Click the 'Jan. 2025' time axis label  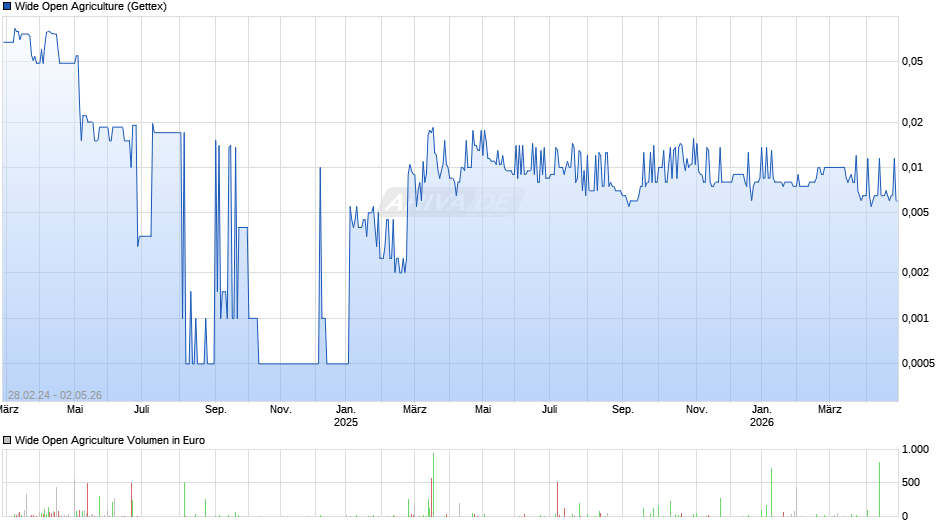(x=346, y=416)
